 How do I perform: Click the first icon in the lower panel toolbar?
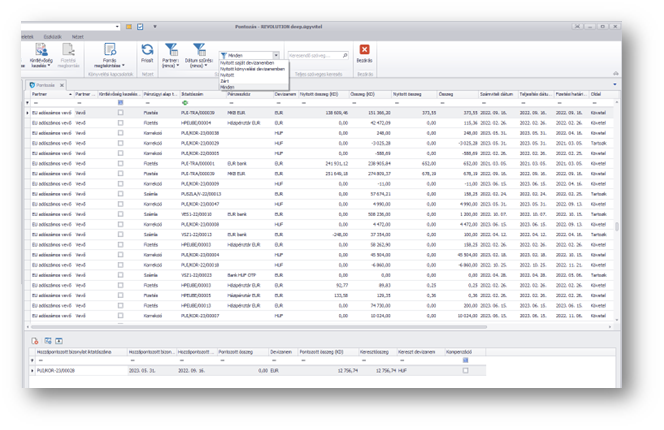36,341
